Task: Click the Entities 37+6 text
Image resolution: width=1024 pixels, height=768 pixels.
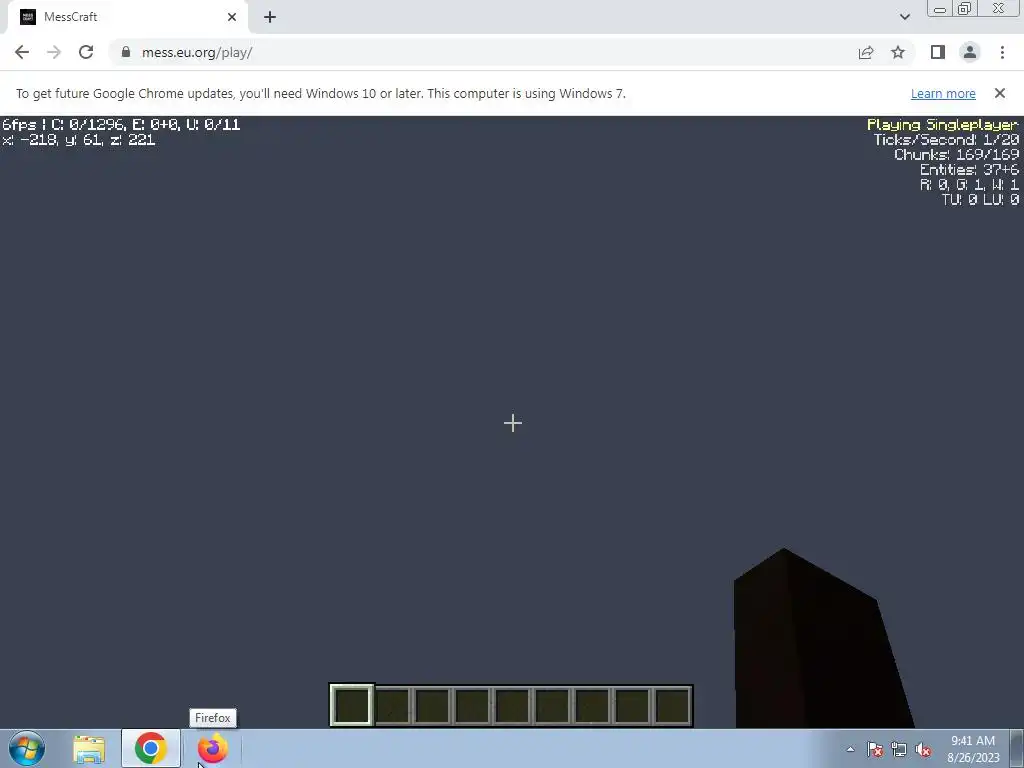Action: [x=969, y=169]
